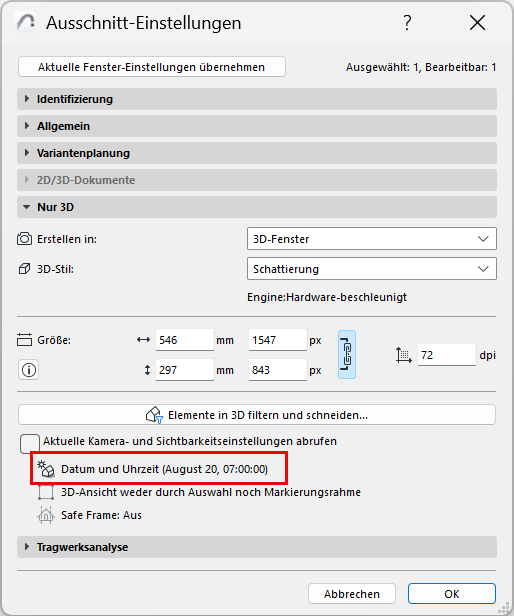Toggle the chain link proportion lock
514x616 pixels.
tap(347, 354)
